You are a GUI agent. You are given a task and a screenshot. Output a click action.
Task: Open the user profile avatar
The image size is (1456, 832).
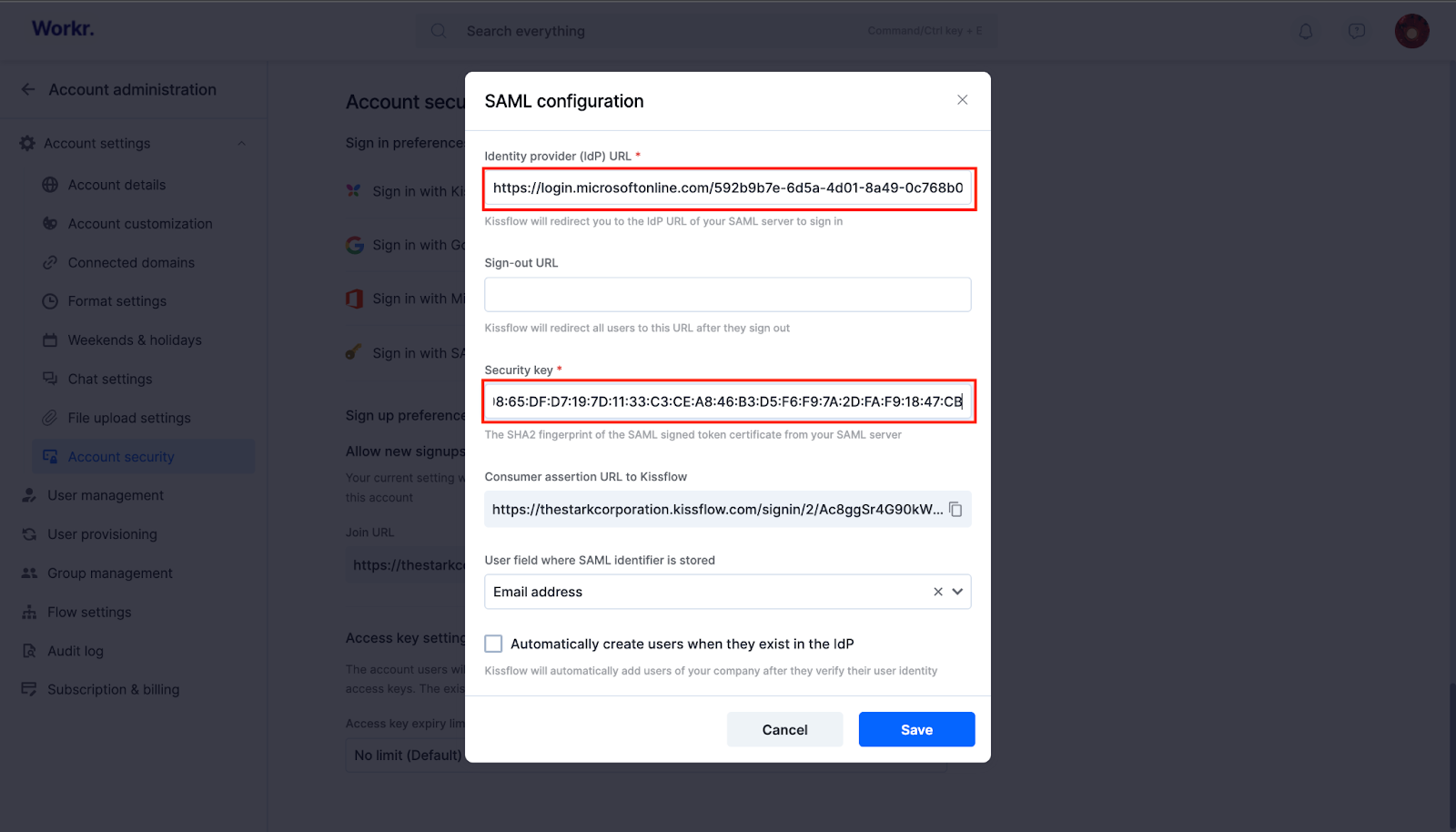point(1411,31)
